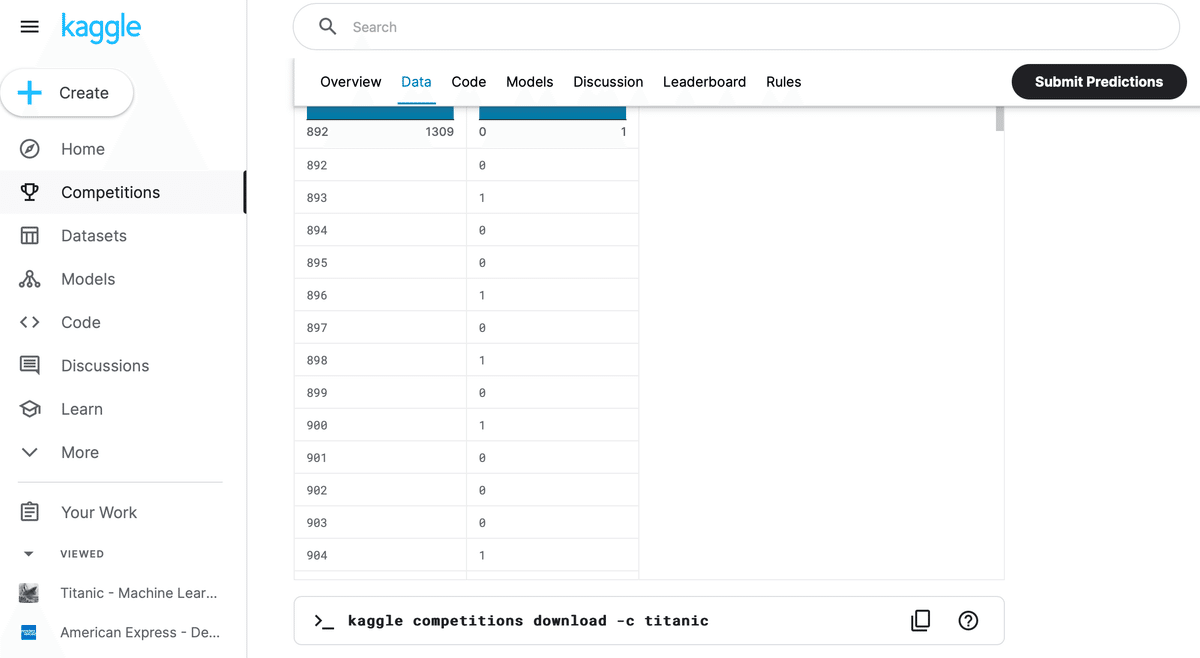Copy the kaggle competitions download command

pos(920,620)
